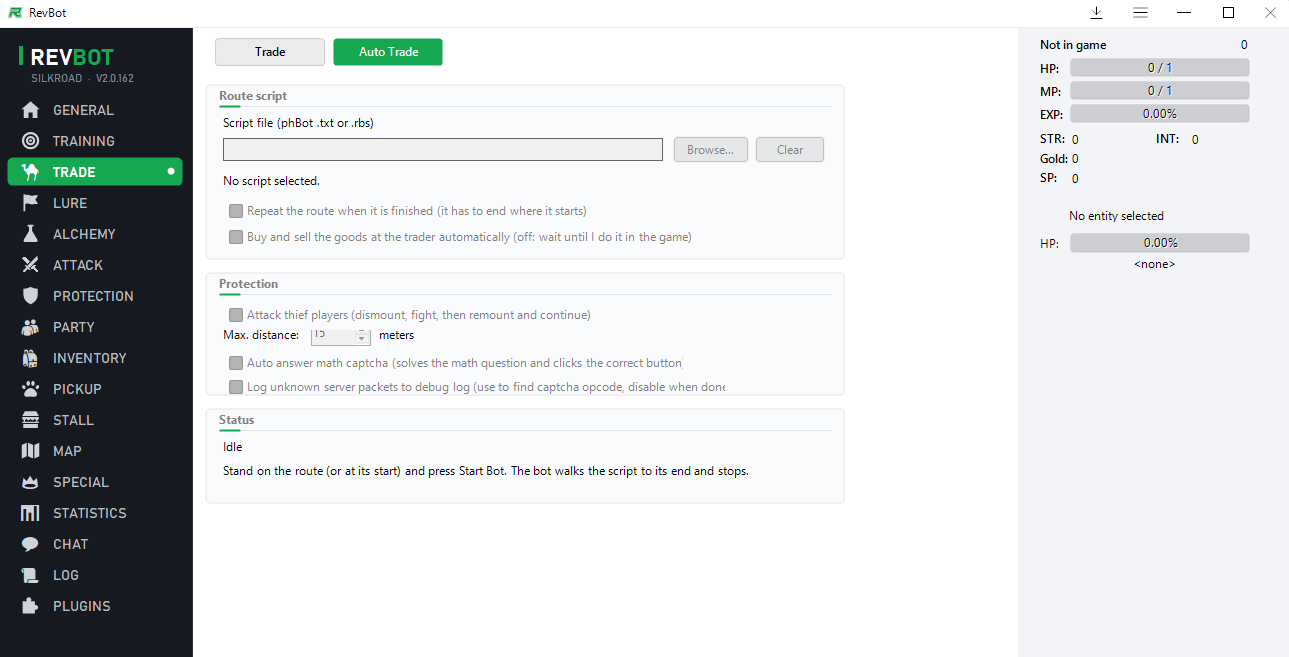The image size is (1289, 657).
Task: Open the hamburger menu in title bar
Action: coord(1140,13)
